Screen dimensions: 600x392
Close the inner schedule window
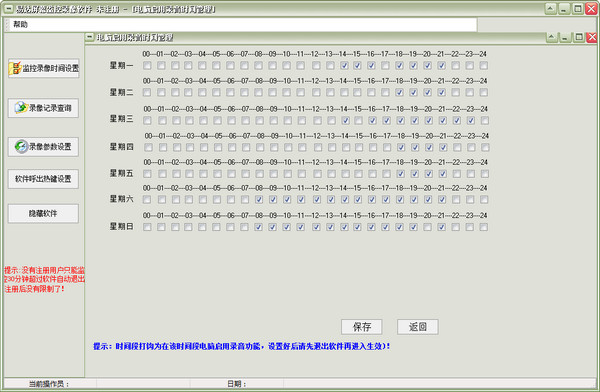[x=592, y=37]
